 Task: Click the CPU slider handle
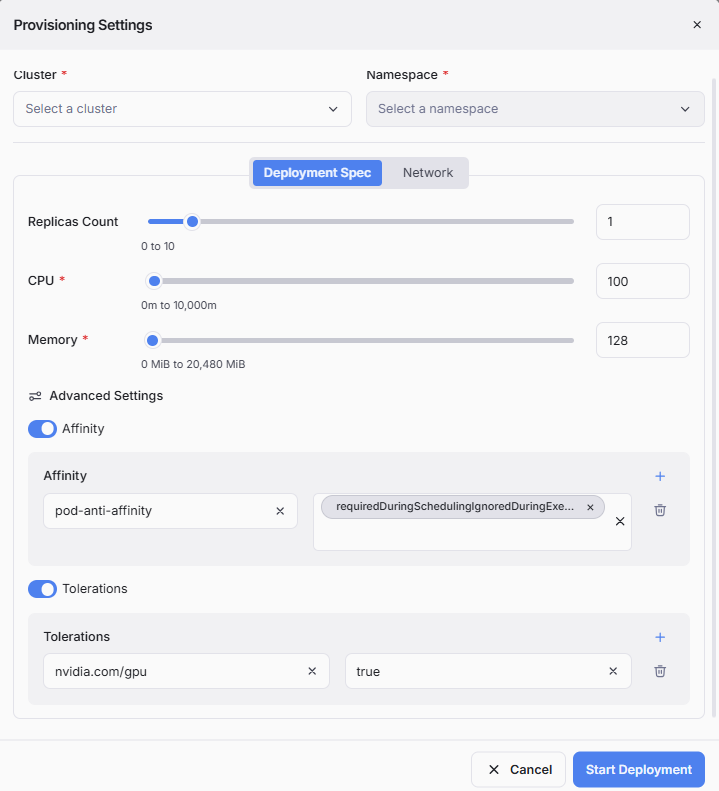pyautogui.click(x=154, y=281)
